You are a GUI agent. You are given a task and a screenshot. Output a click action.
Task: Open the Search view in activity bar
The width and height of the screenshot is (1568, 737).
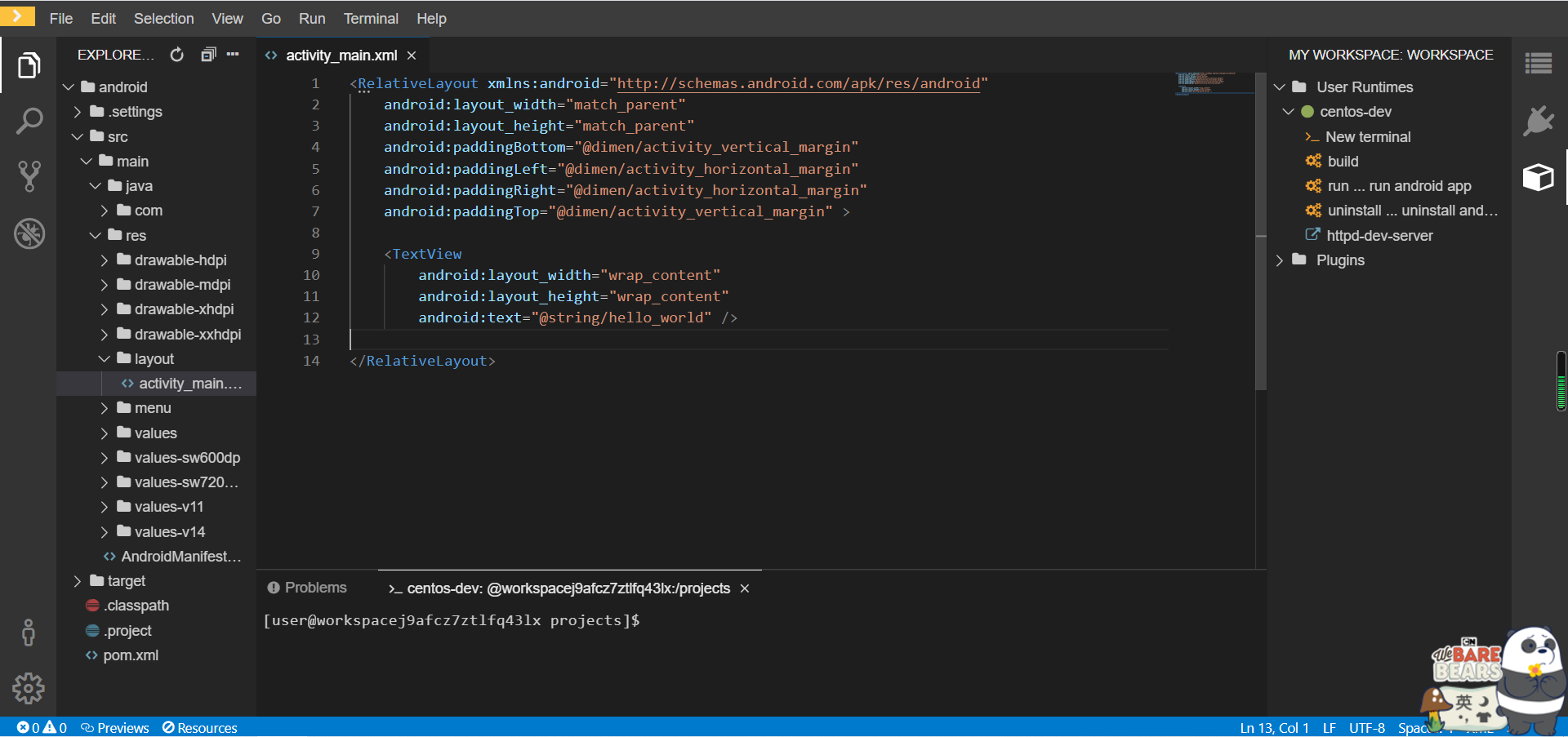click(x=29, y=121)
